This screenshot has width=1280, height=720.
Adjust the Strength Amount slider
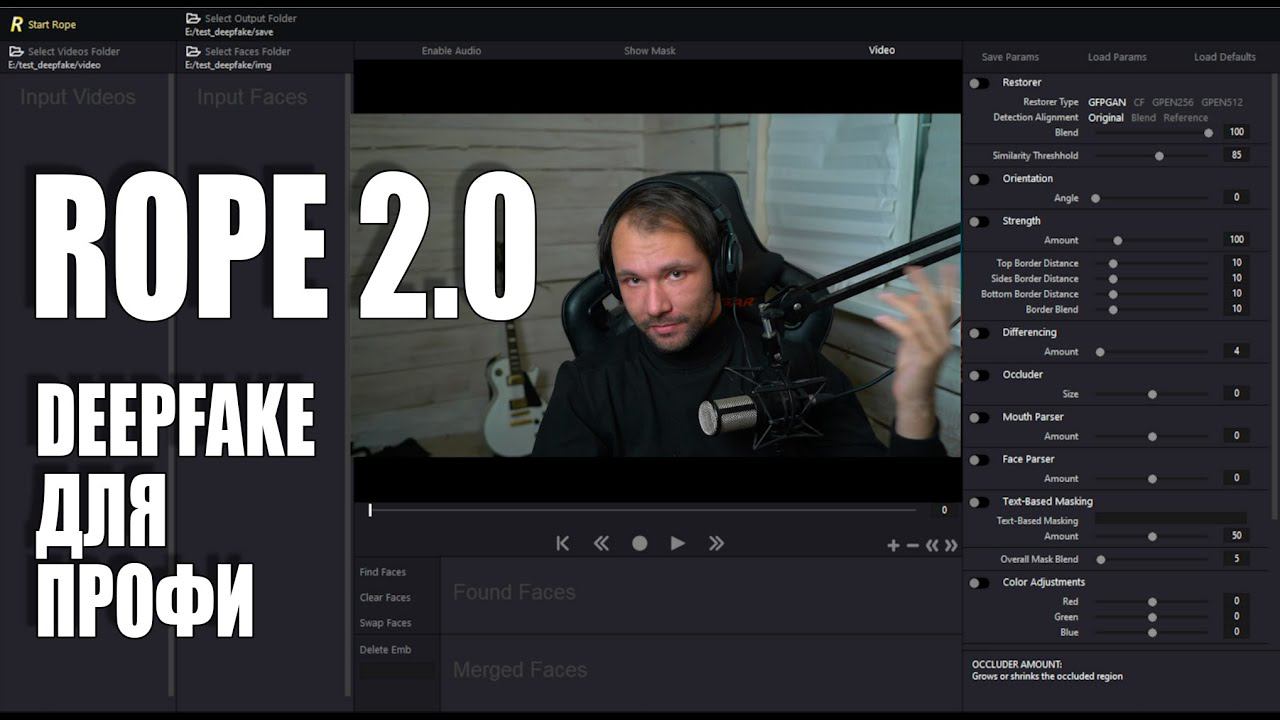pyautogui.click(x=1152, y=240)
